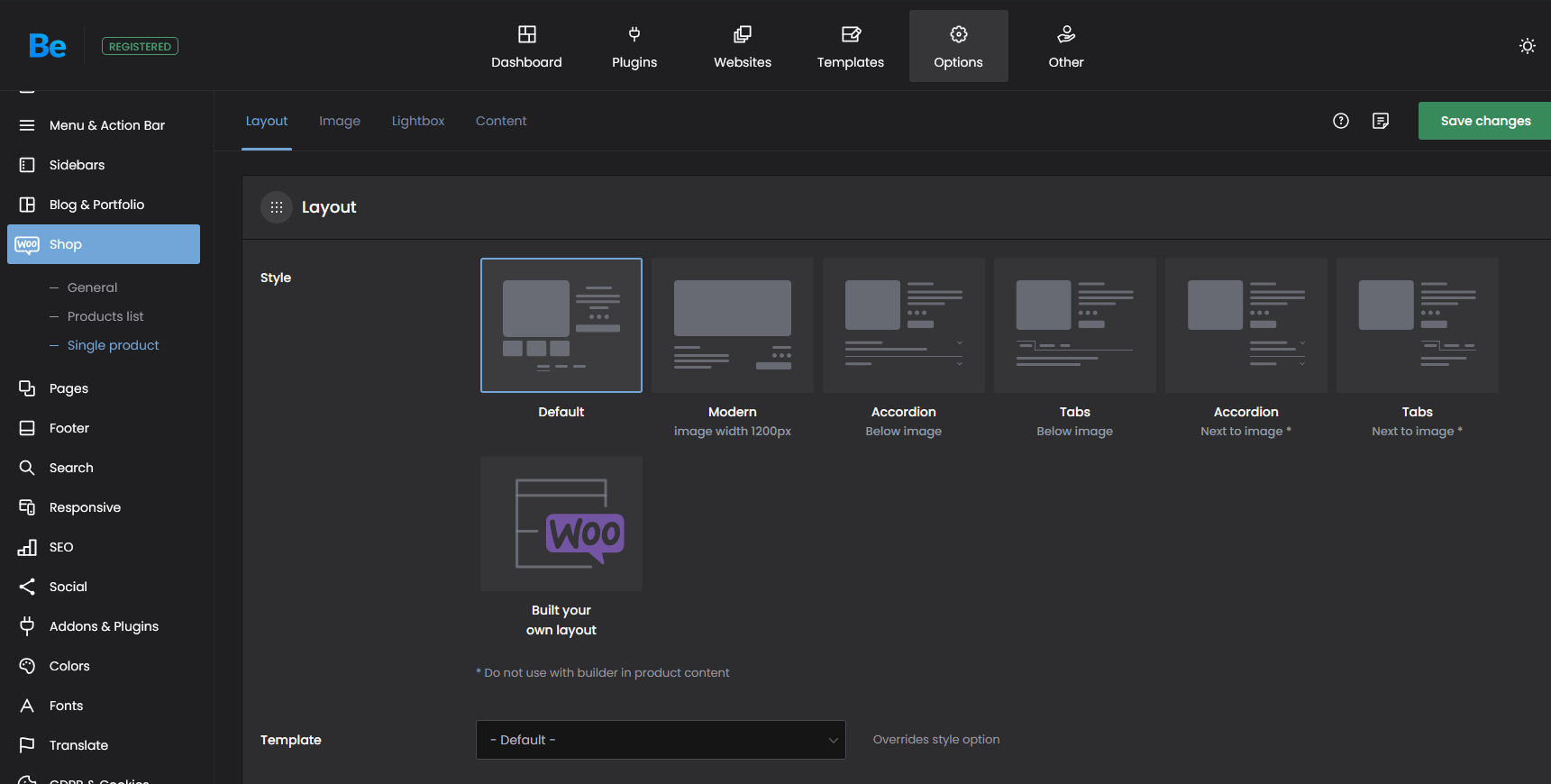1551x784 pixels.
Task: Switch to the Layout tab
Action: [x=267, y=121]
